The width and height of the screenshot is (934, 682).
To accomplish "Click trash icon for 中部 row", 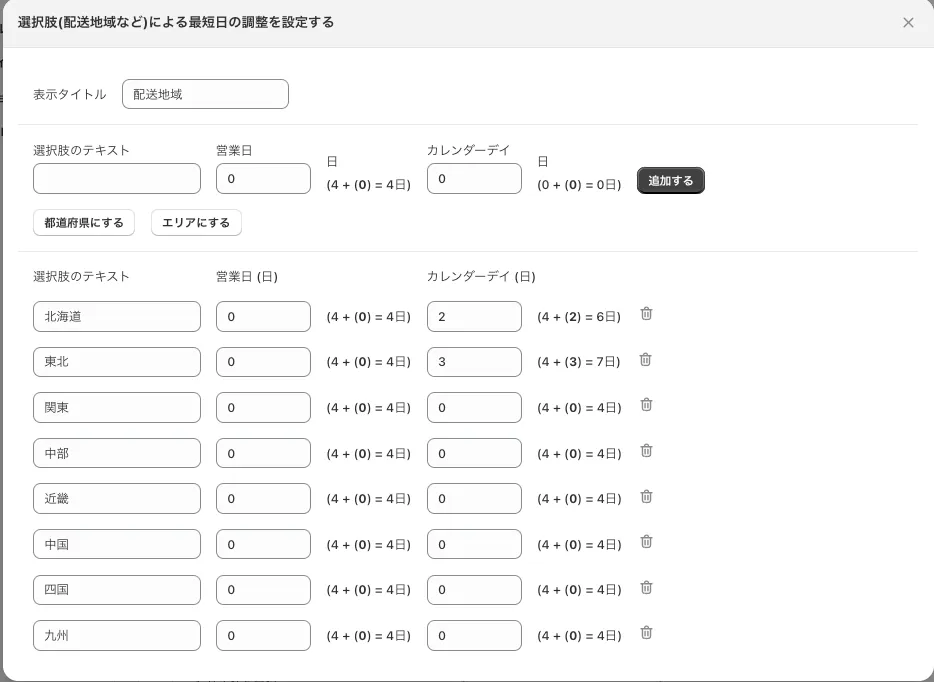I will 646,451.
